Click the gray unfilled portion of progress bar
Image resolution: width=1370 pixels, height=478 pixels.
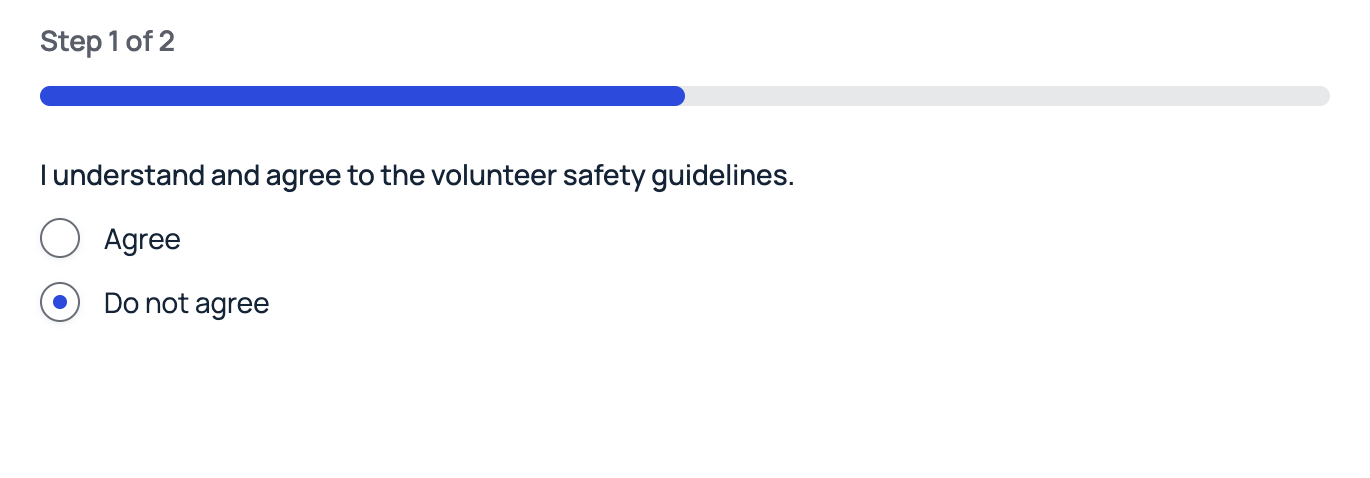[x=1006, y=96]
